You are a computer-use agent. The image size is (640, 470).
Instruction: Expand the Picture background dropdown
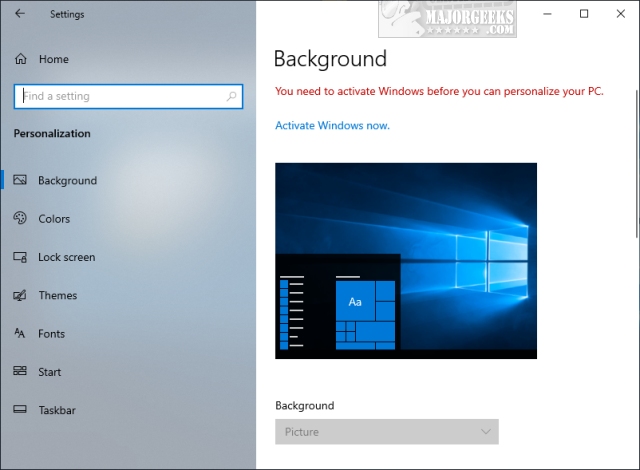(387, 432)
